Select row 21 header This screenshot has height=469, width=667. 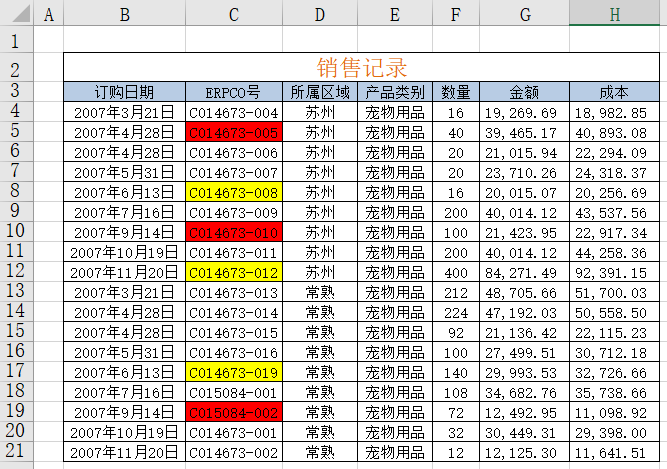[16, 451]
